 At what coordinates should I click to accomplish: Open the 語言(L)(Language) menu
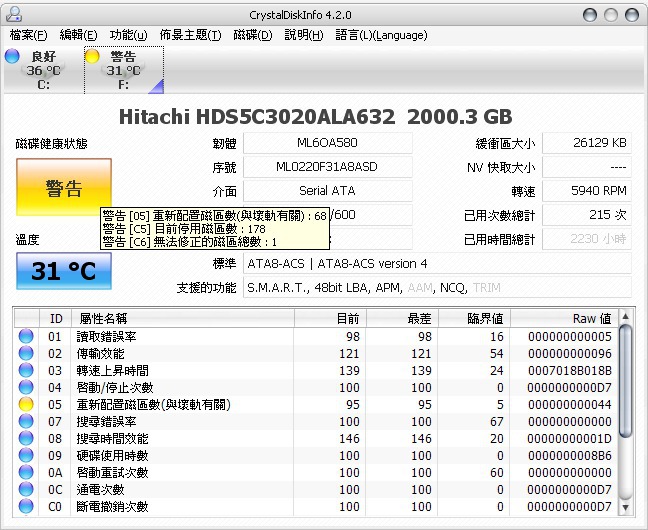tap(381, 35)
